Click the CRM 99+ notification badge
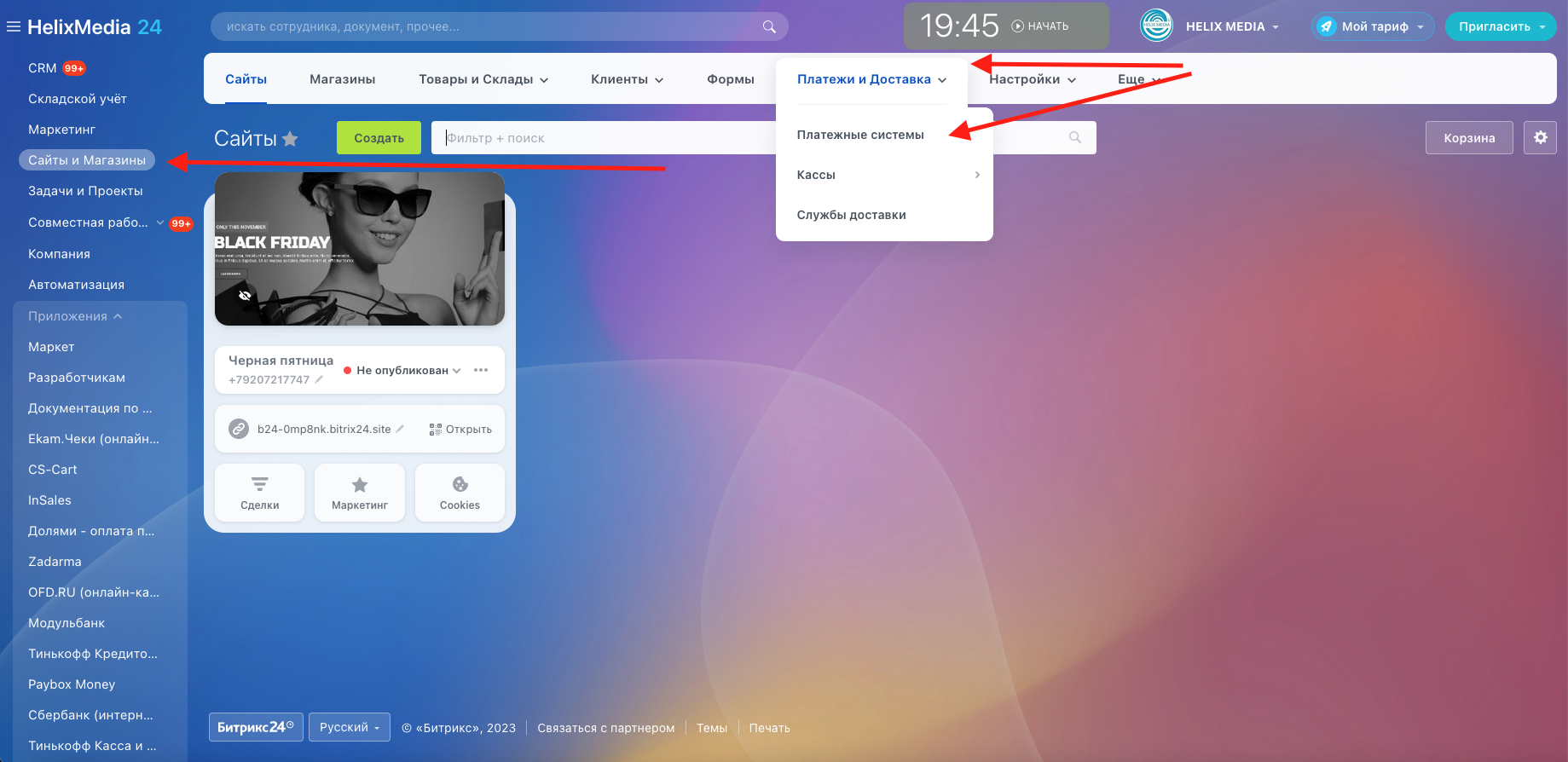Image resolution: width=1568 pixels, height=762 pixels. (74, 68)
